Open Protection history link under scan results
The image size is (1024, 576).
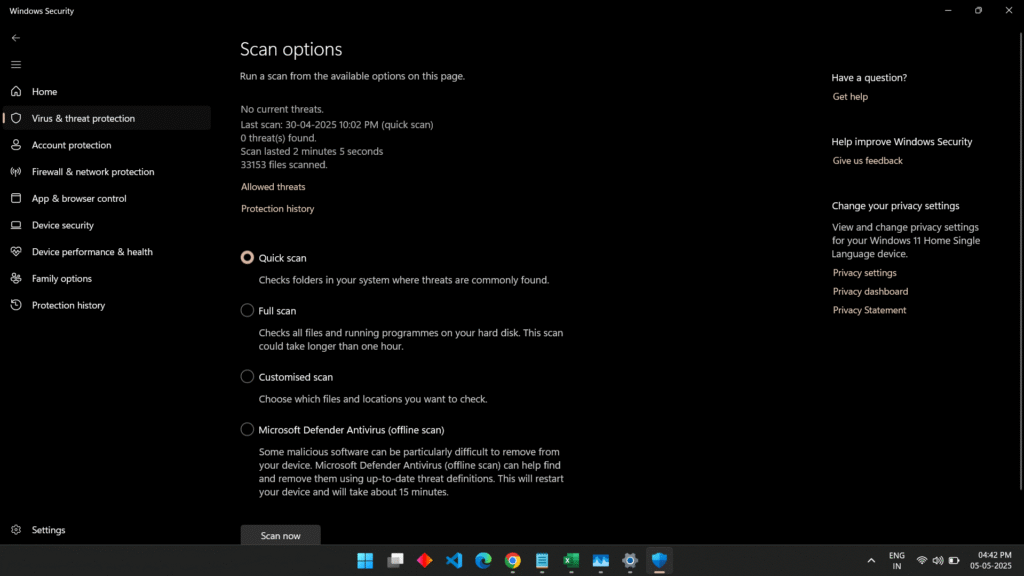(278, 208)
